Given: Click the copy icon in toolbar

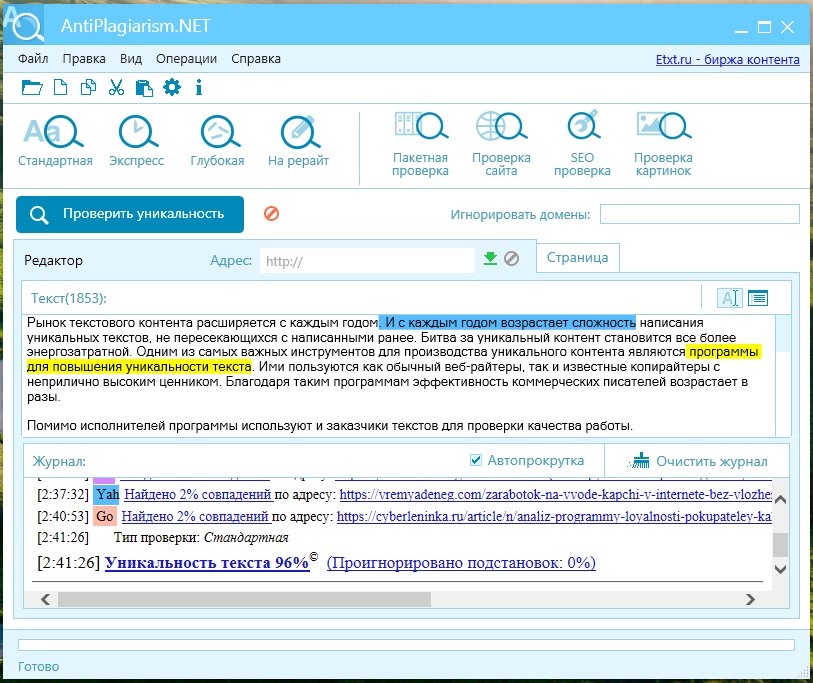Looking at the screenshot, I should coord(88,88).
